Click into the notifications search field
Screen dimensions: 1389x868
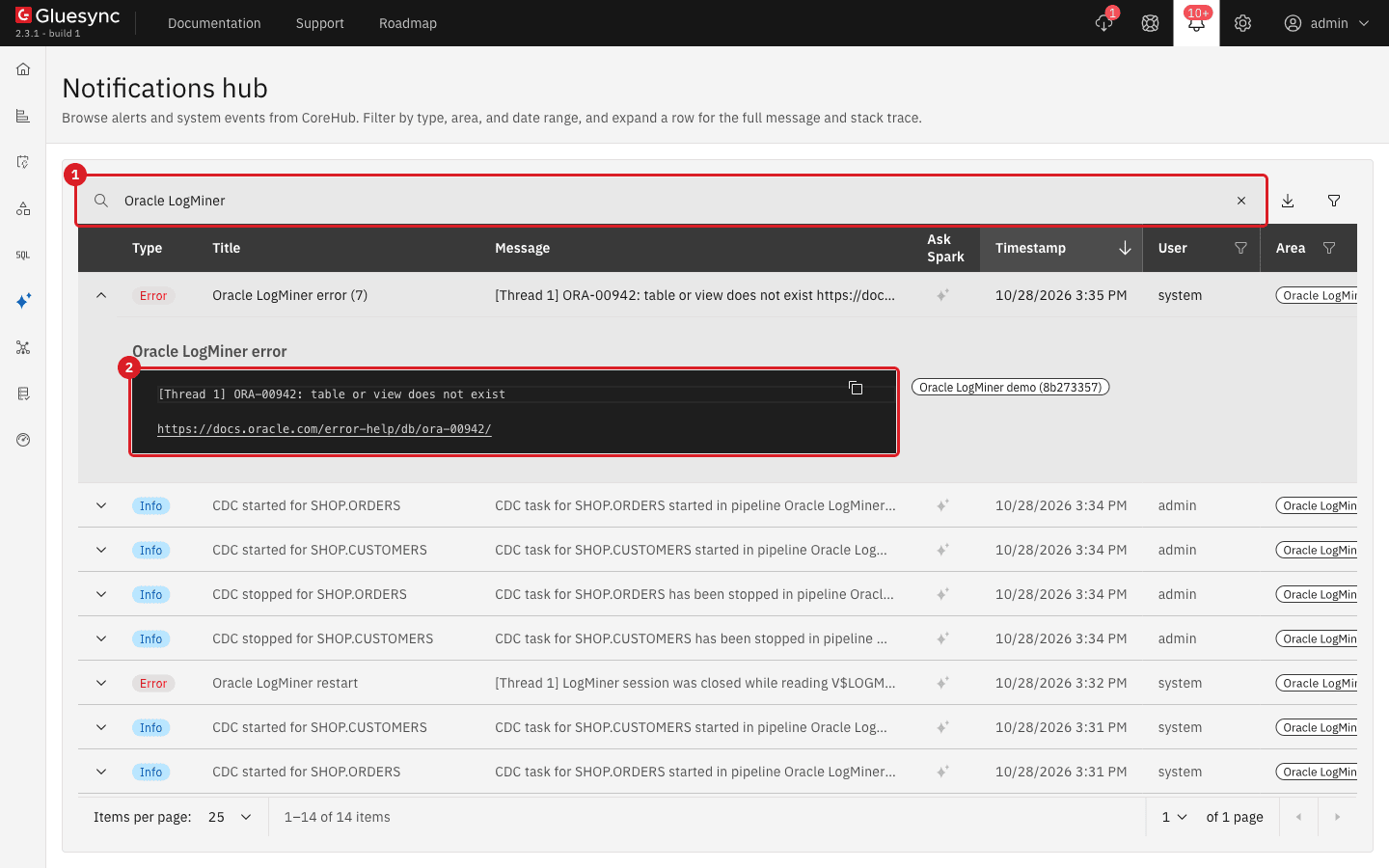(x=671, y=201)
